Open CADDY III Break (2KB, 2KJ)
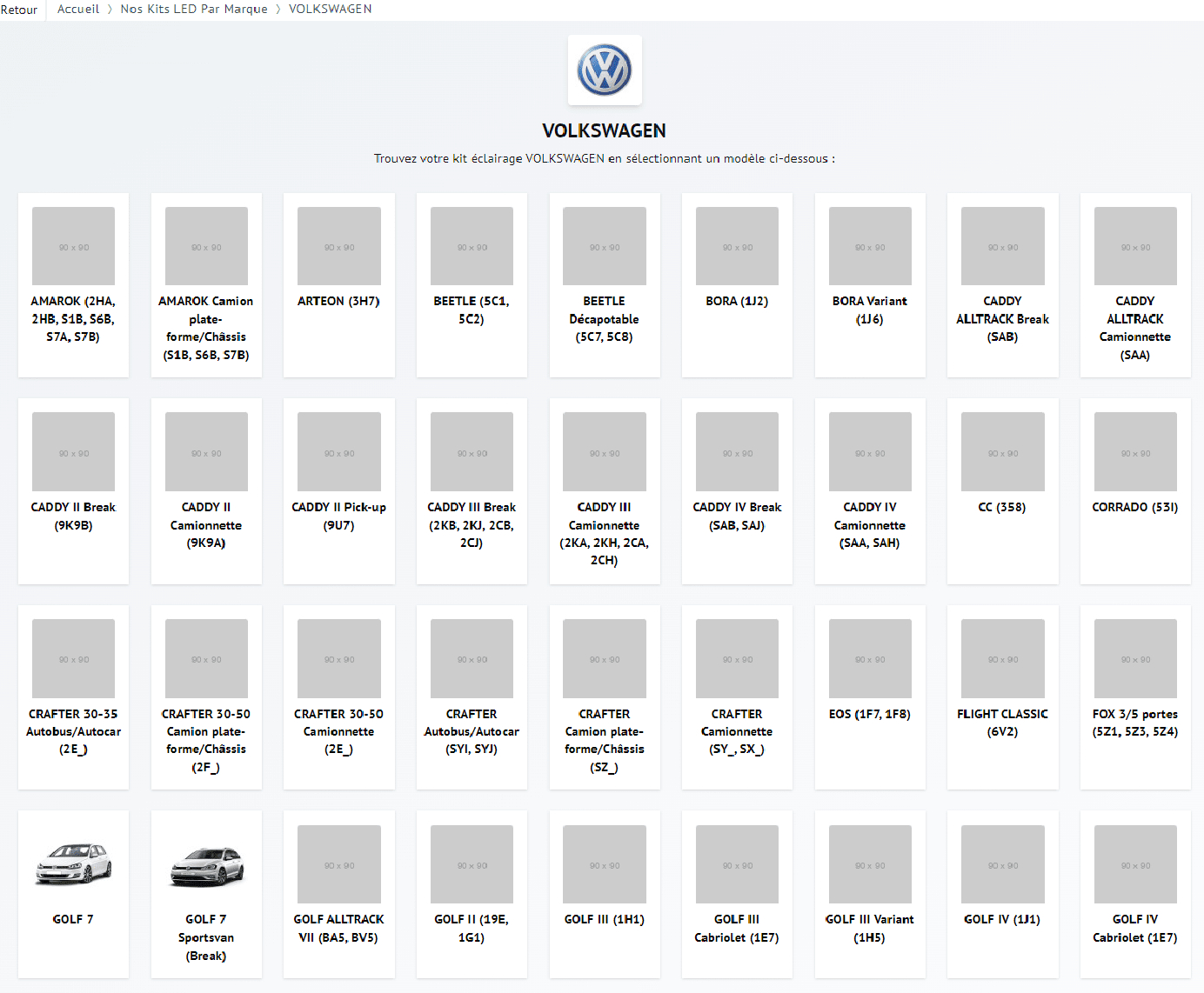 (472, 491)
